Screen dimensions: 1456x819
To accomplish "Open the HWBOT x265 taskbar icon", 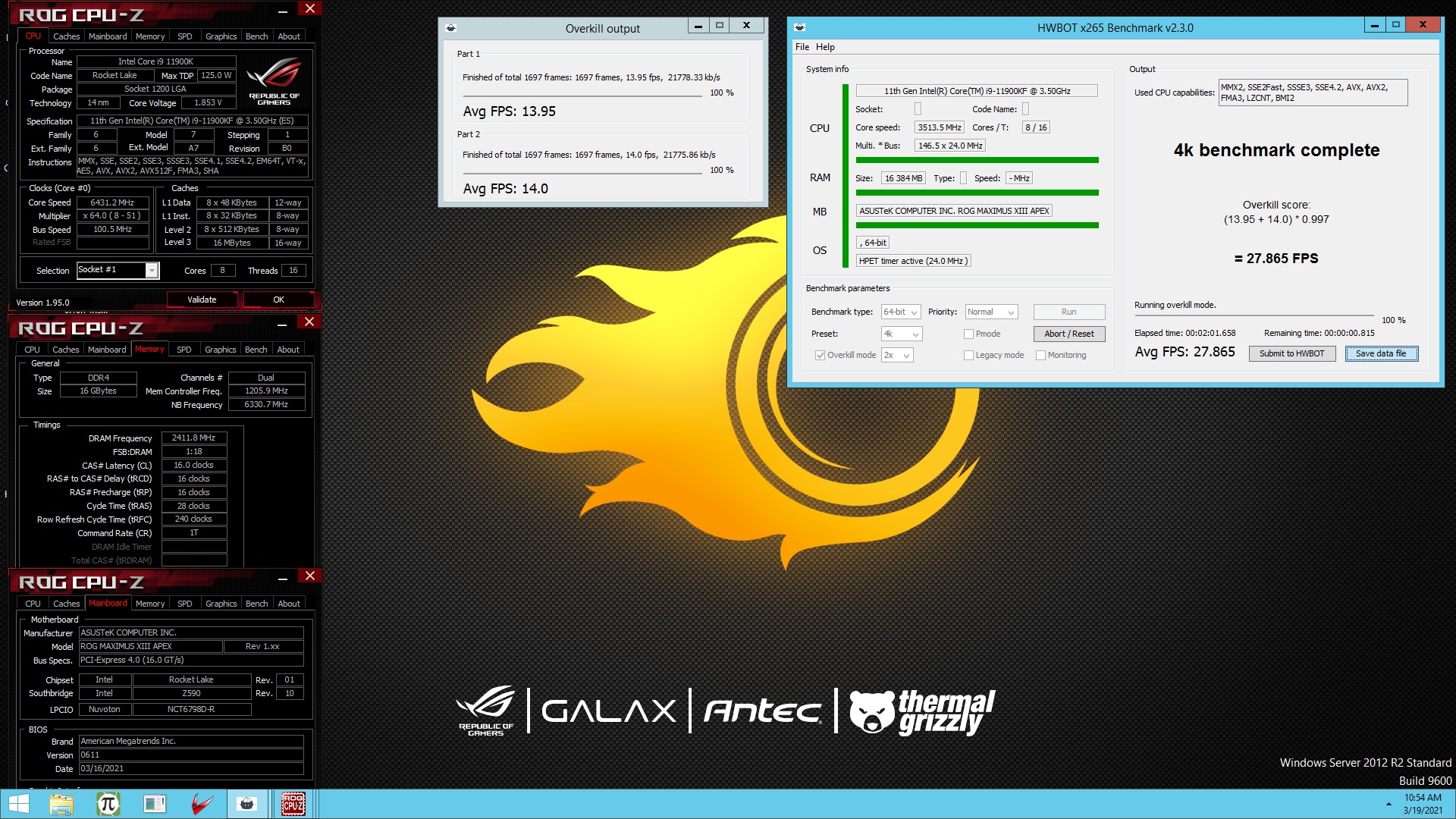I will 247,804.
